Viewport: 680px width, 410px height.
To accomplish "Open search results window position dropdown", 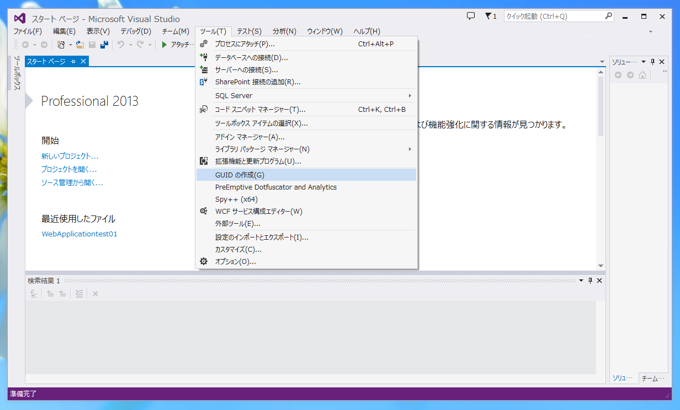I will click(581, 281).
